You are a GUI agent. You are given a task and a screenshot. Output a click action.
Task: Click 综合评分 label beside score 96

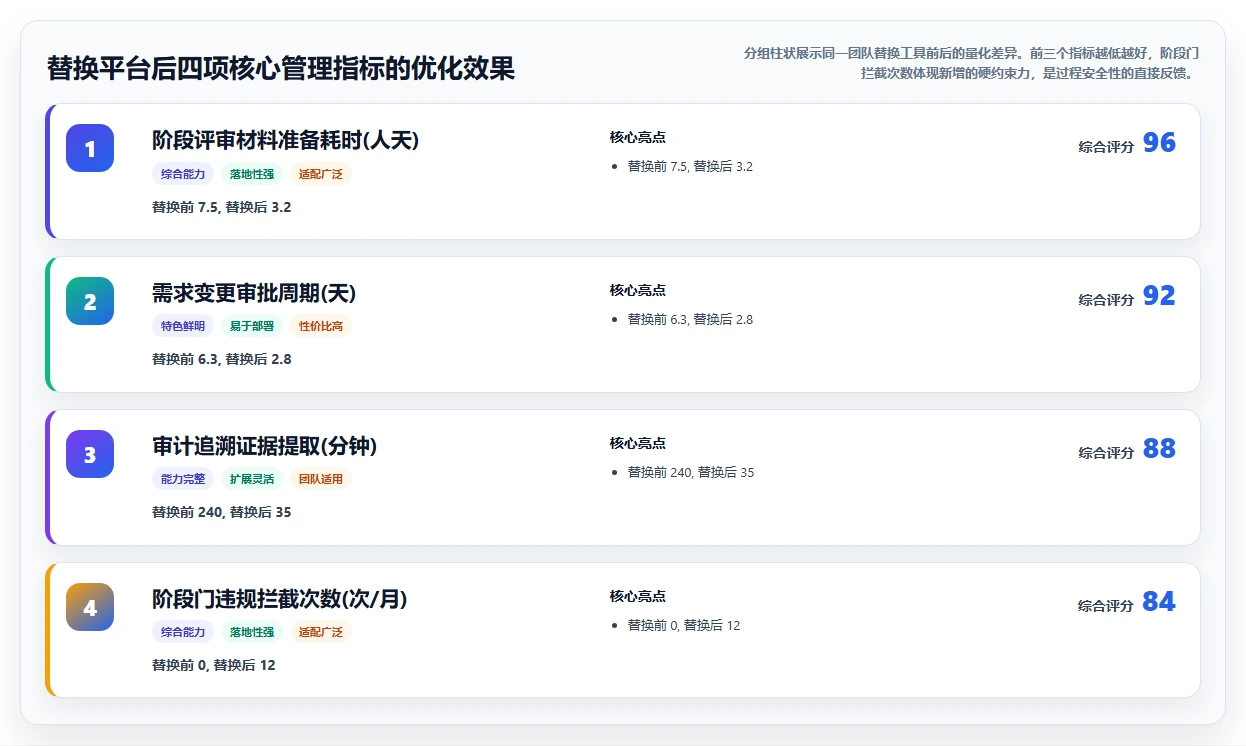pos(1106,147)
